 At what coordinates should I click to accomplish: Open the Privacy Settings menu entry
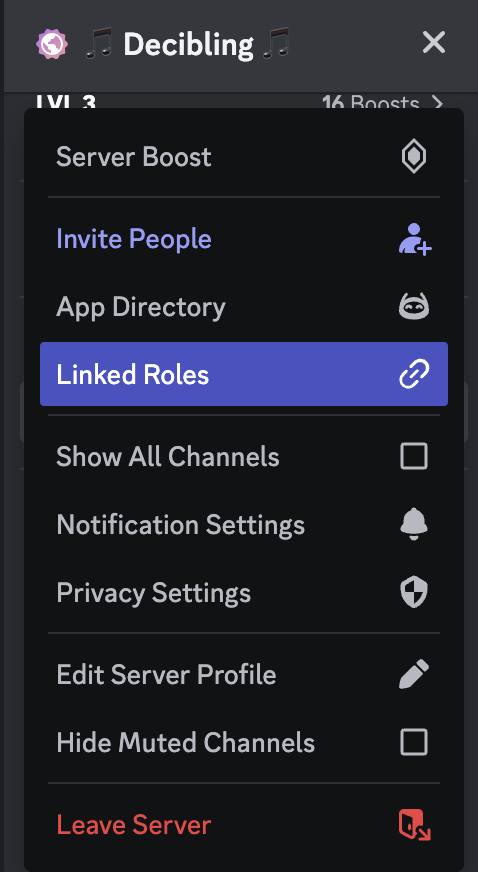click(244, 592)
